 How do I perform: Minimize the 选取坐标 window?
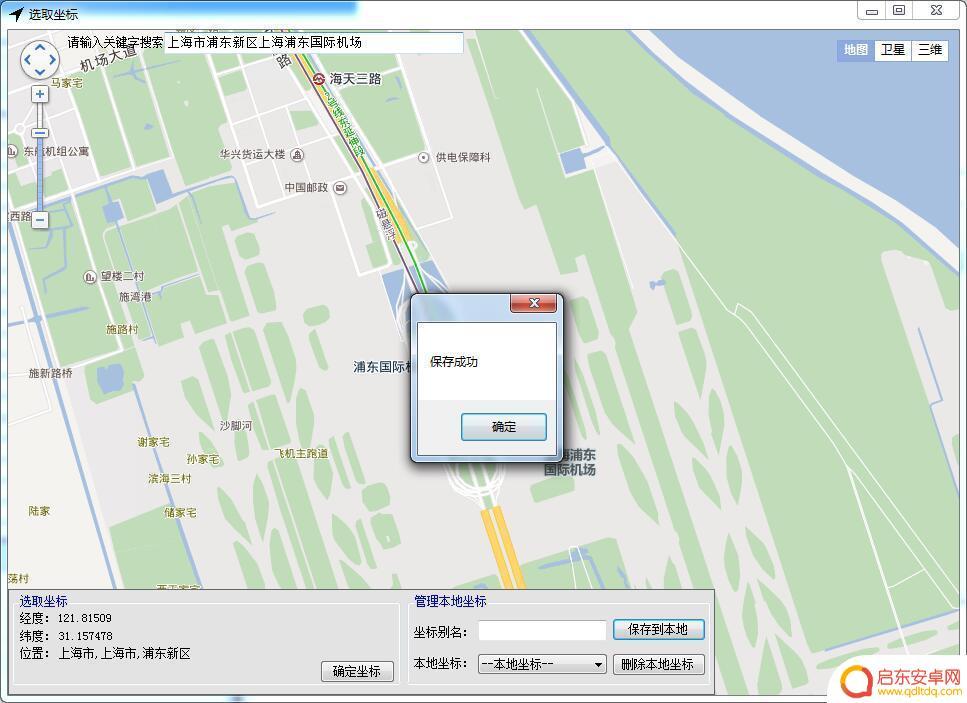[x=871, y=10]
